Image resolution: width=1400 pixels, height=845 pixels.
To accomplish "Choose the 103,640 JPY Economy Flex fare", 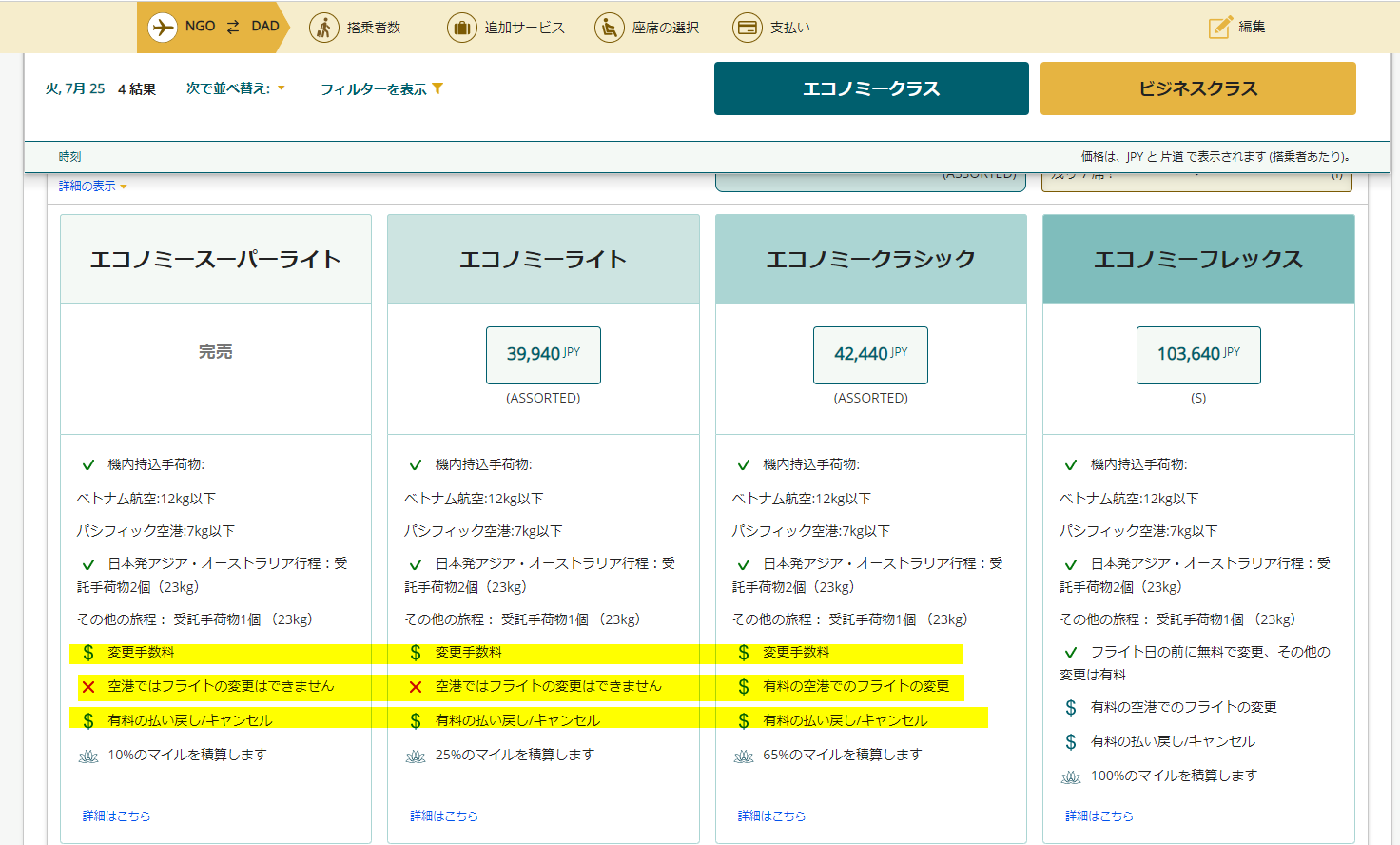I will [x=1198, y=355].
